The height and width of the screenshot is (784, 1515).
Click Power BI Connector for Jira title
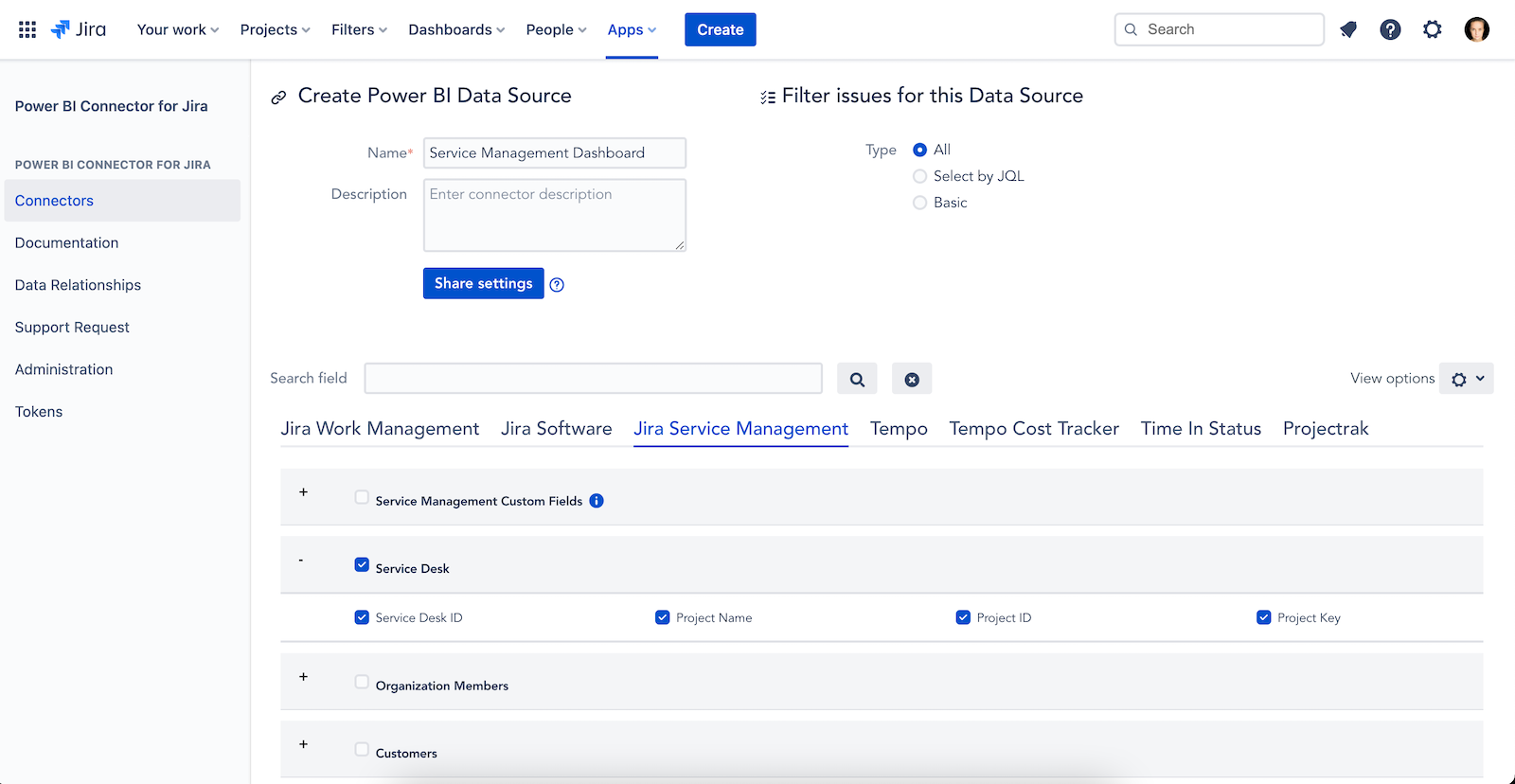click(x=111, y=106)
